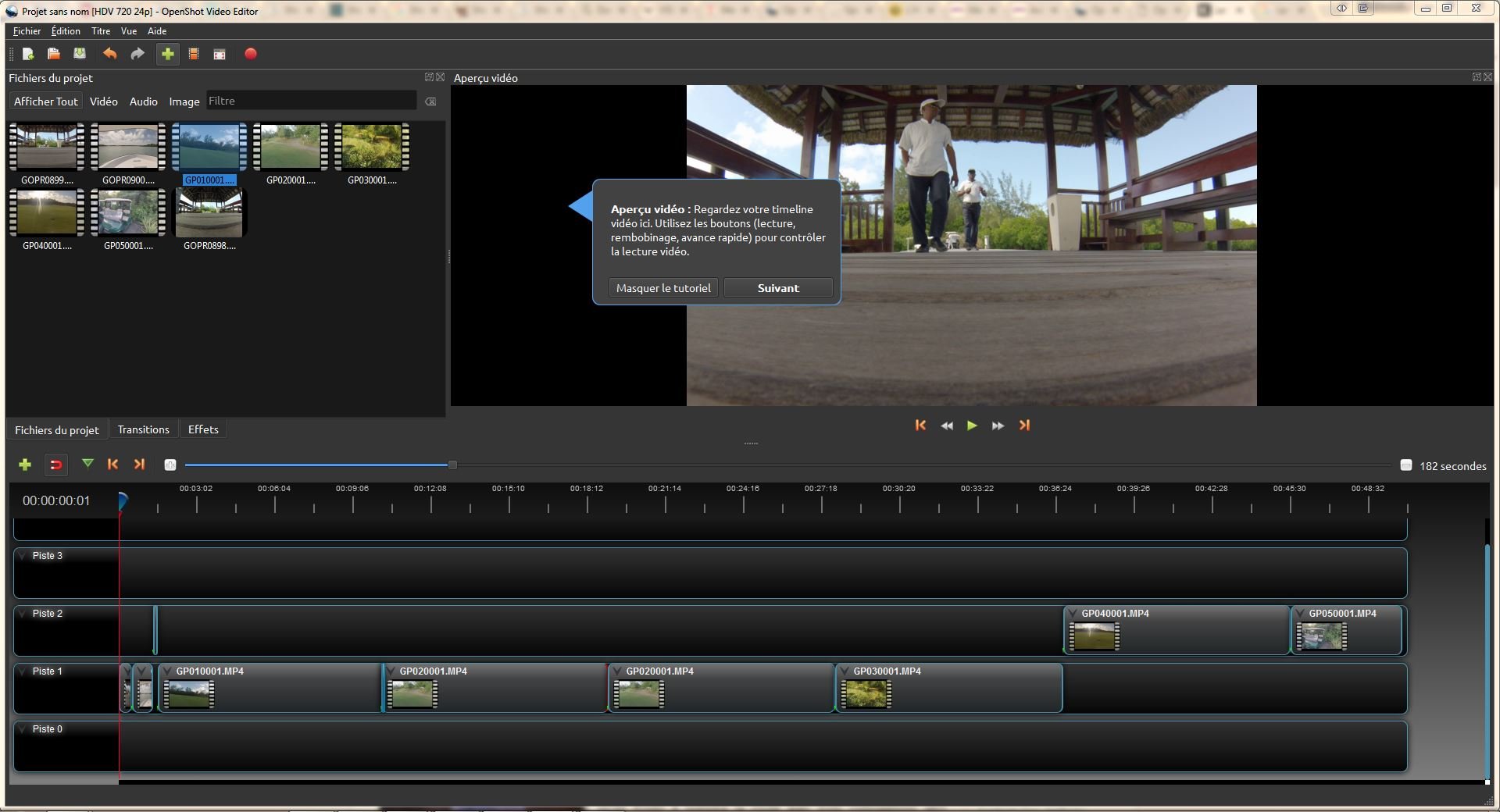The width and height of the screenshot is (1500, 812).
Task: Expand the Piste 2 track menu arrow
Action: coord(23,614)
